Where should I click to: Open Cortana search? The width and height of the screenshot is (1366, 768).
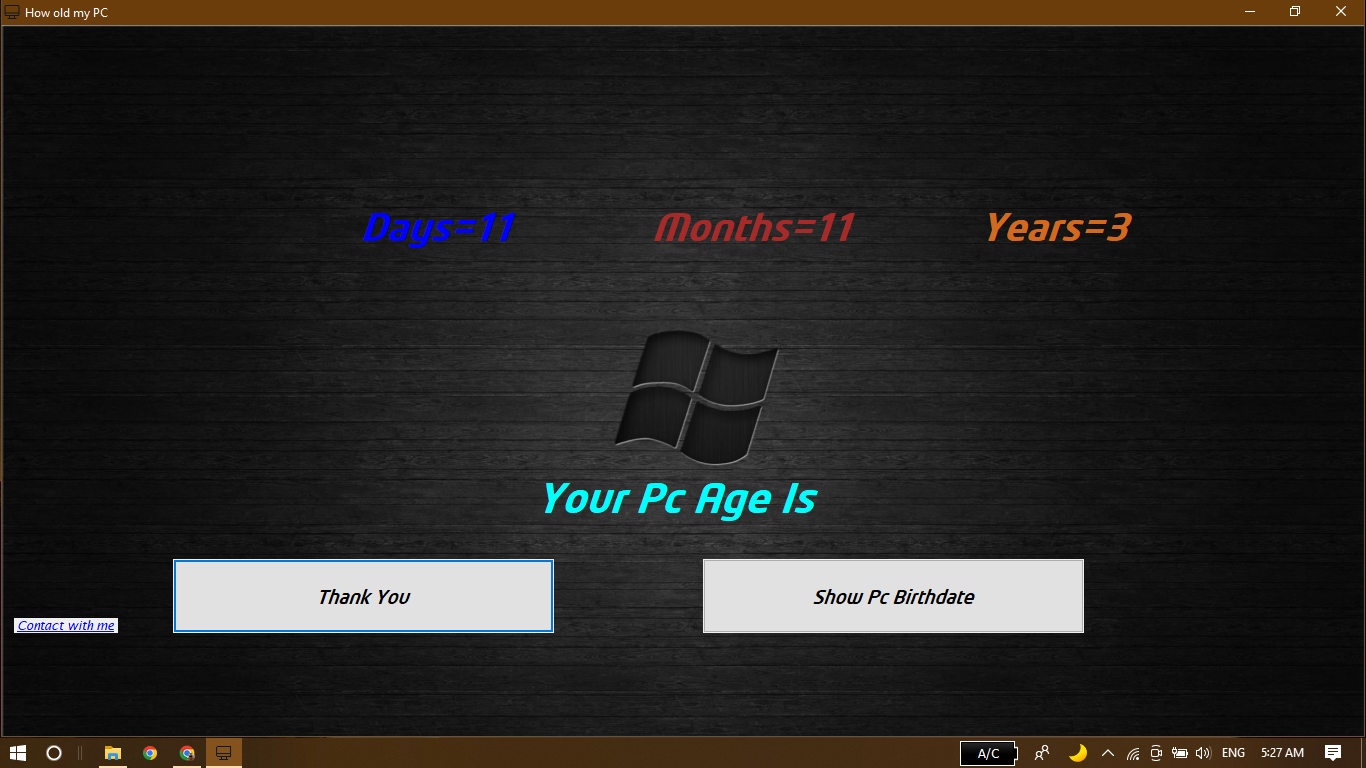pyautogui.click(x=54, y=753)
